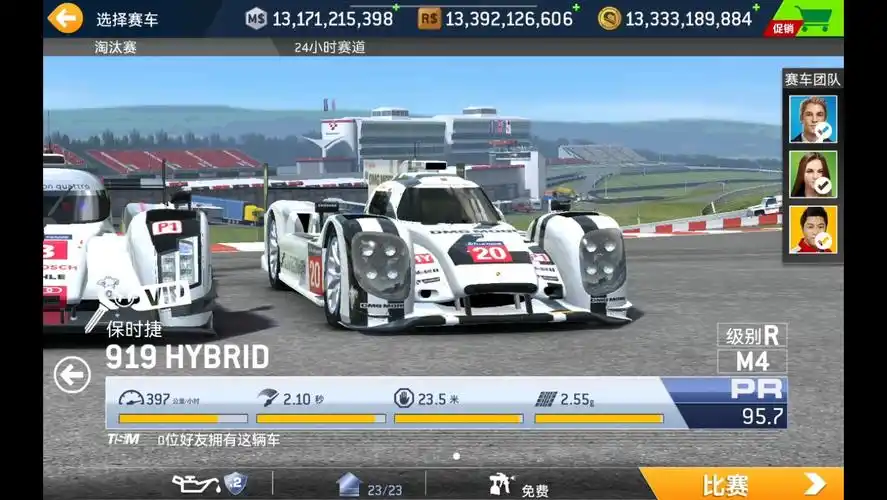Toggle the dark-haired male crew member
887x500 pixels.
point(812,229)
